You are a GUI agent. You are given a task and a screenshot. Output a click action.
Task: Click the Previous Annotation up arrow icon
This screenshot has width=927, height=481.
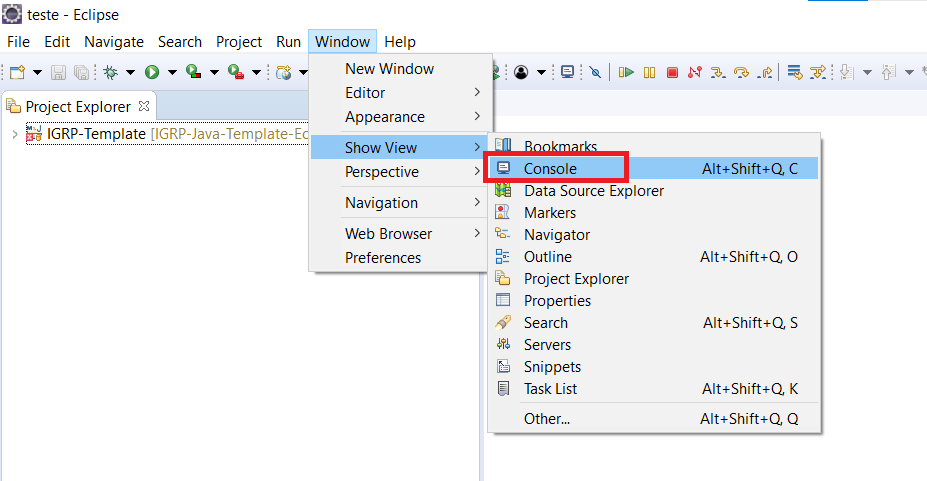889,72
